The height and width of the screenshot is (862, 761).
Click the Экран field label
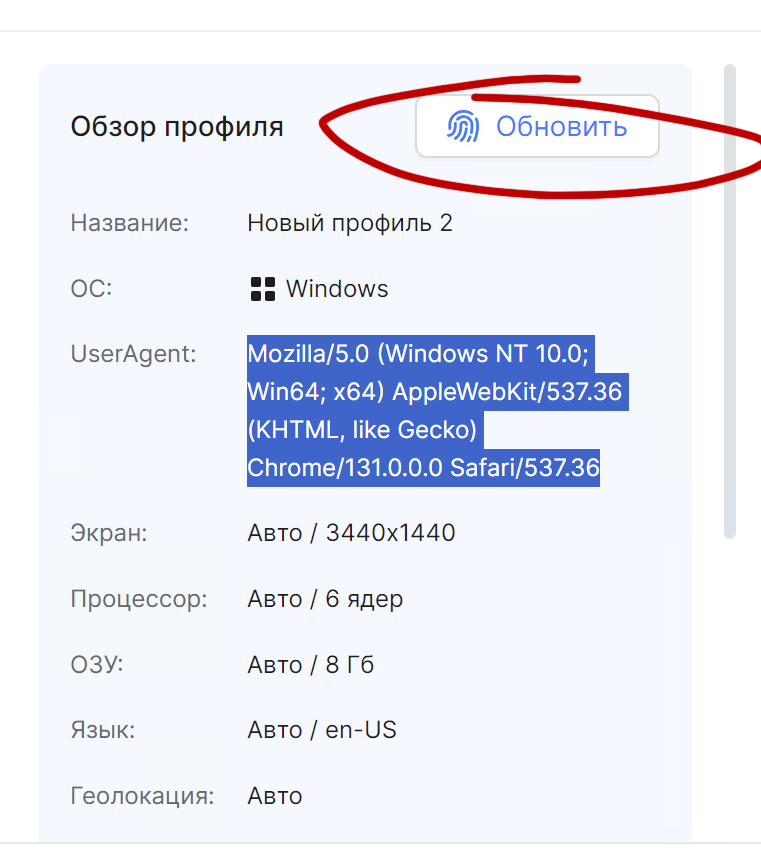click(109, 534)
